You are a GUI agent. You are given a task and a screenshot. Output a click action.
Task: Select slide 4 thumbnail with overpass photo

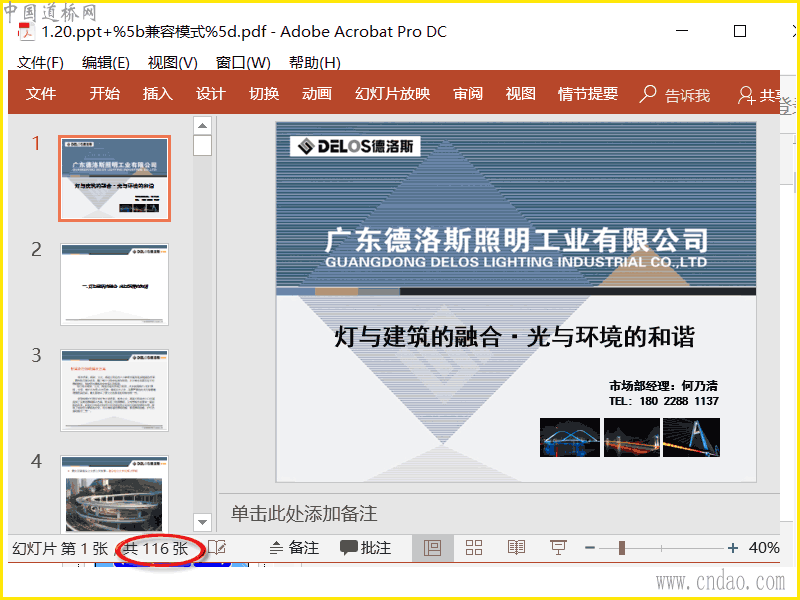point(114,494)
